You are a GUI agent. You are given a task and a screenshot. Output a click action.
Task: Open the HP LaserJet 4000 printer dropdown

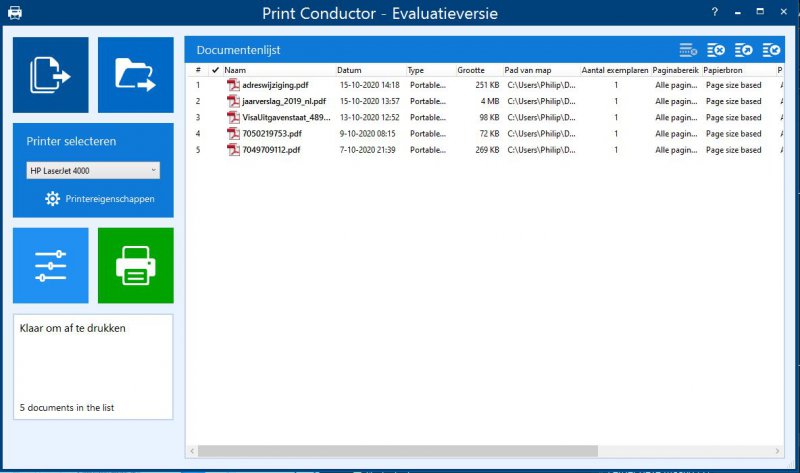pos(93,170)
